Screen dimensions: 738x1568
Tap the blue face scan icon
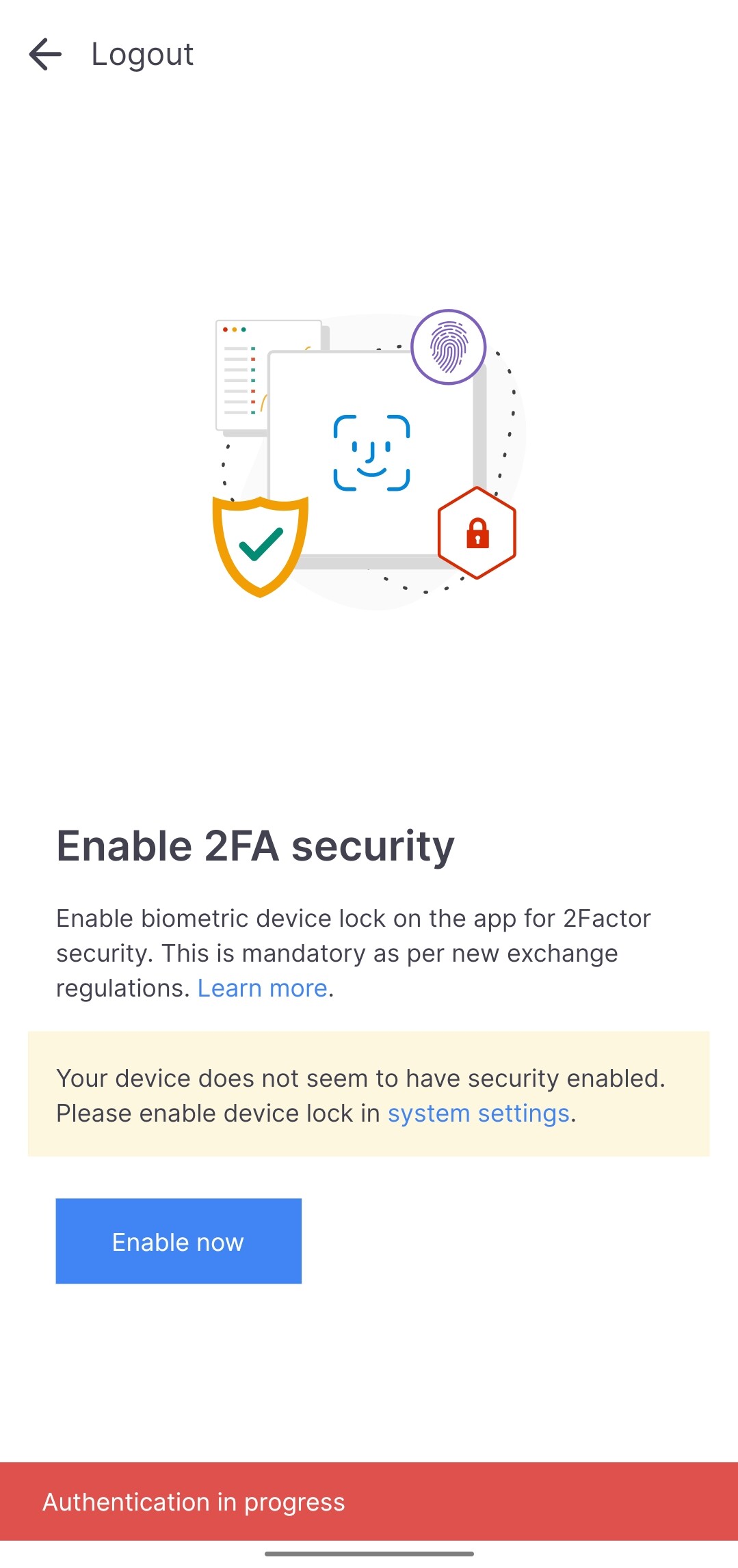coord(371,452)
